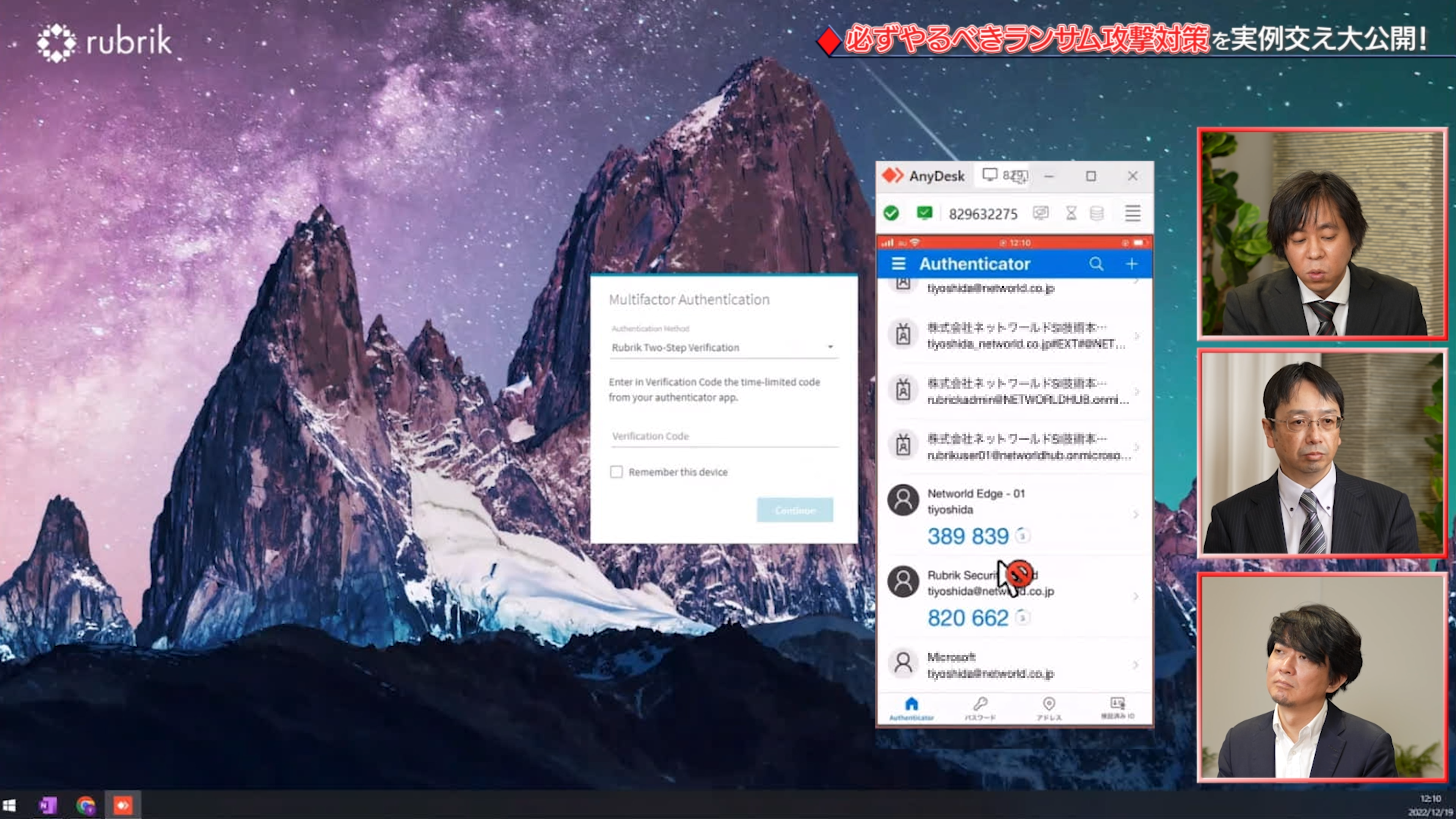Click the taskbar clock showing 12:10
This screenshot has height=819, width=1456.
(1430, 799)
